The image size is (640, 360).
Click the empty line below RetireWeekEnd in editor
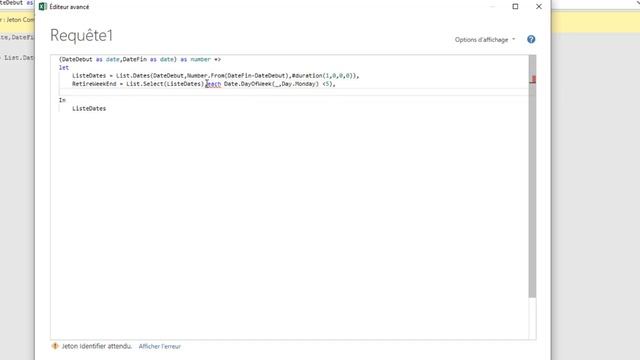tap(293, 92)
